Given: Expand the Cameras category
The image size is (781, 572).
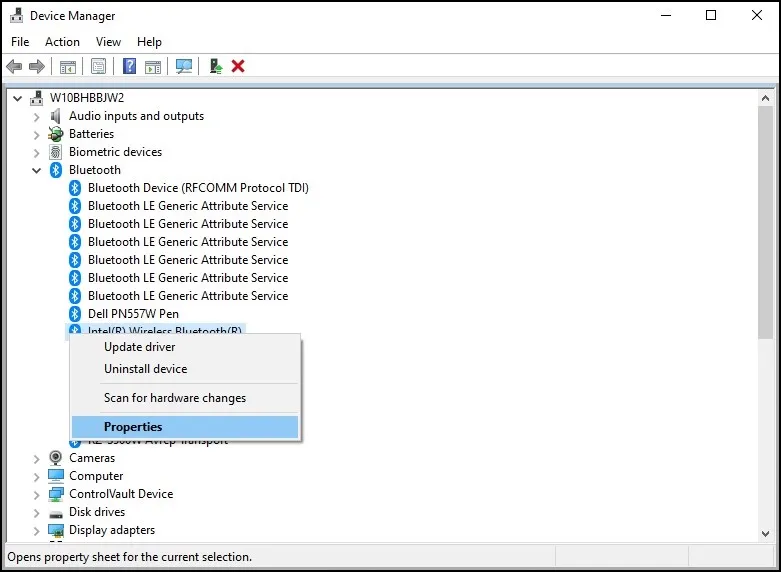Looking at the screenshot, I should pyautogui.click(x=37, y=458).
